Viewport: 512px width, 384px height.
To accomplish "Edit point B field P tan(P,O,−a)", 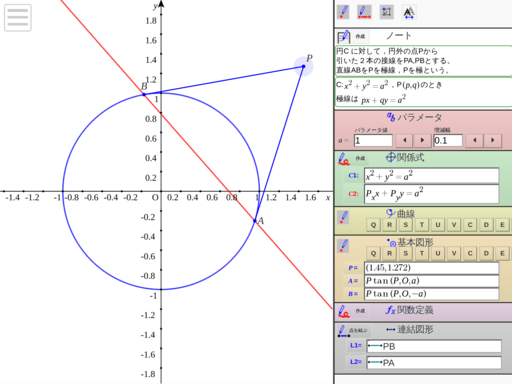I will (x=432, y=294).
